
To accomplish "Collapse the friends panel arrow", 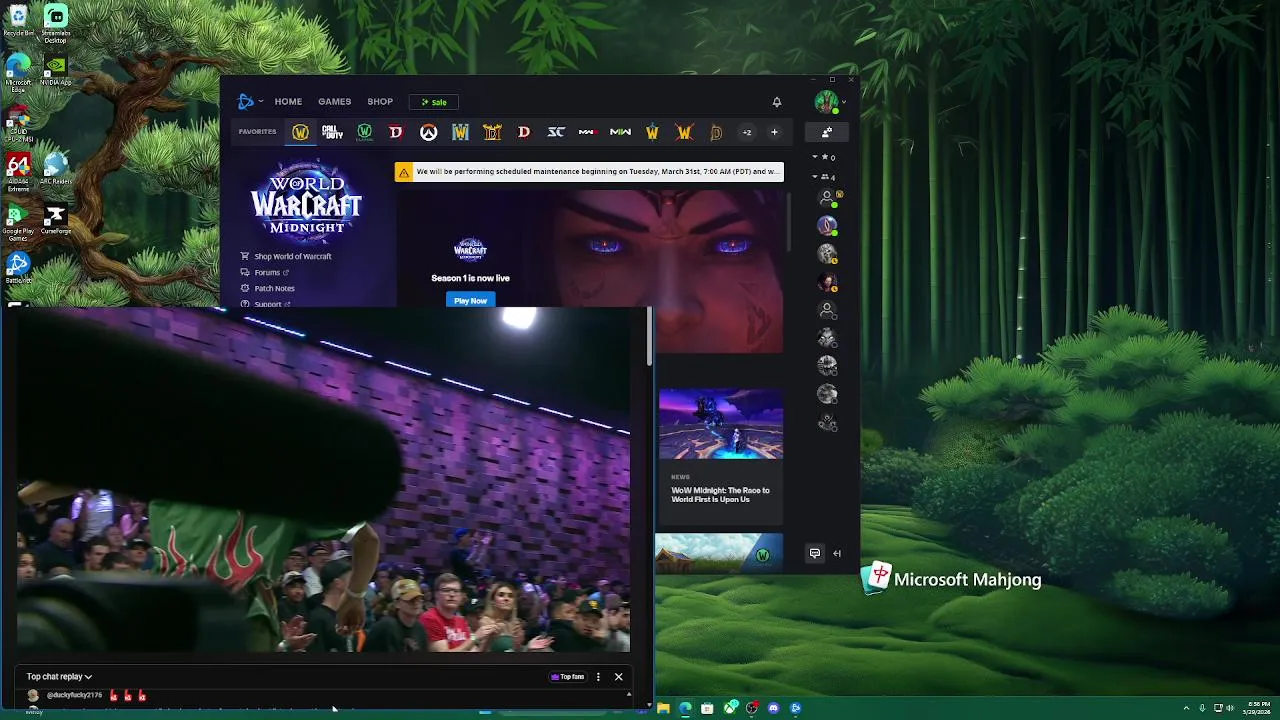I will click(837, 553).
